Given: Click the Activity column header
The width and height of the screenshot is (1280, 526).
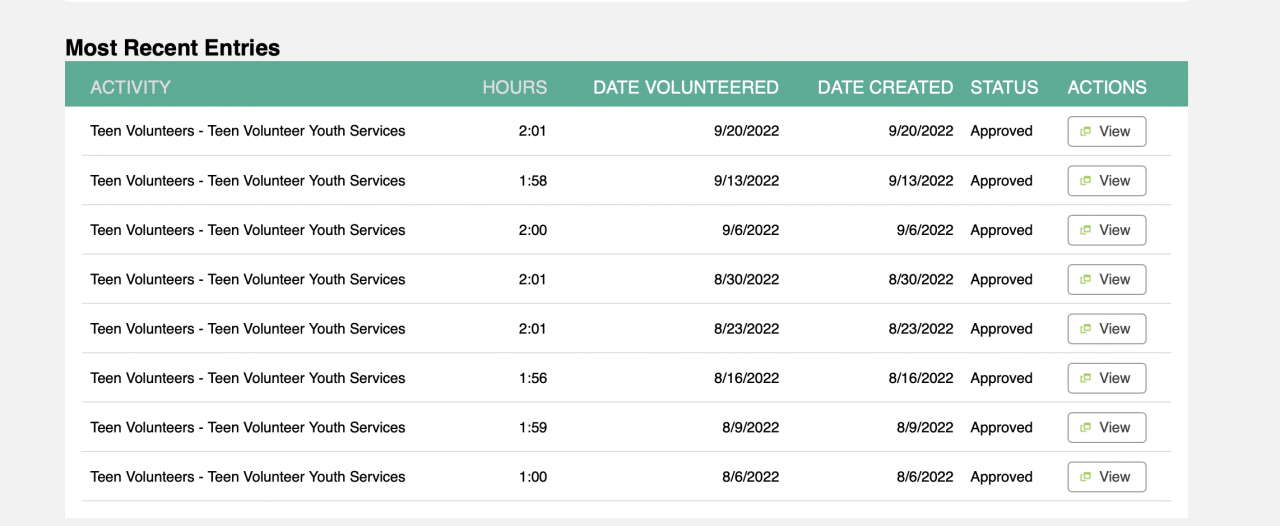Looking at the screenshot, I should click(130, 87).
